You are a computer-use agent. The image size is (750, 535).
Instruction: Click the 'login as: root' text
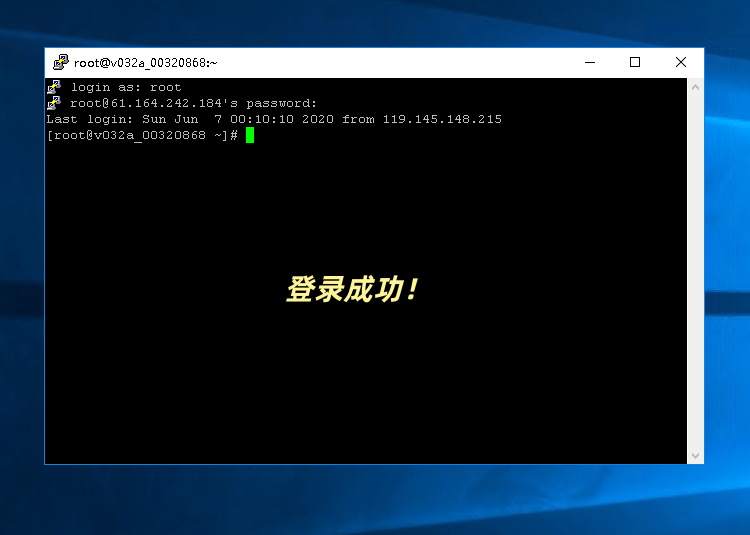pyautogui.click(x=126, y=87)
